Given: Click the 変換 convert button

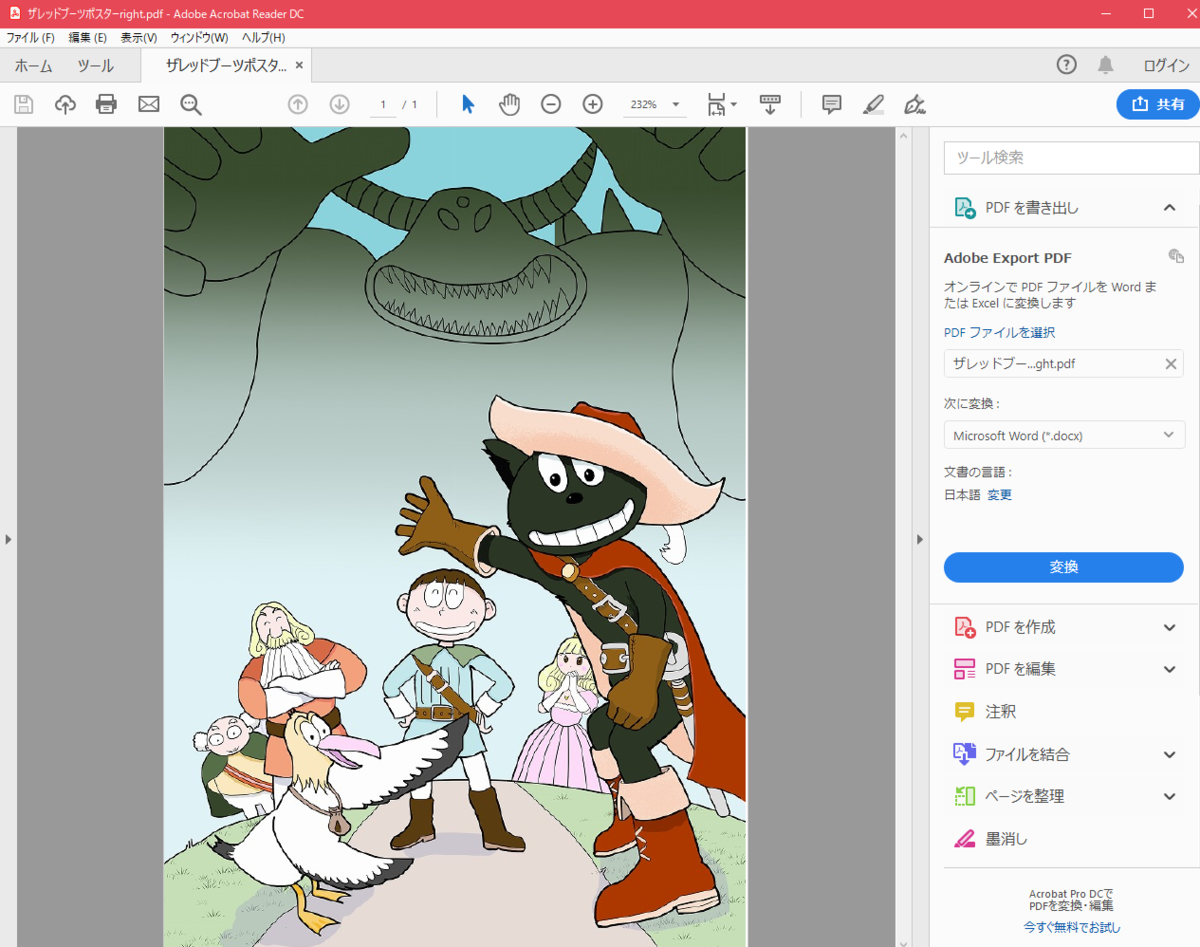Looking at the screenshot, I should click(1064, 567).
